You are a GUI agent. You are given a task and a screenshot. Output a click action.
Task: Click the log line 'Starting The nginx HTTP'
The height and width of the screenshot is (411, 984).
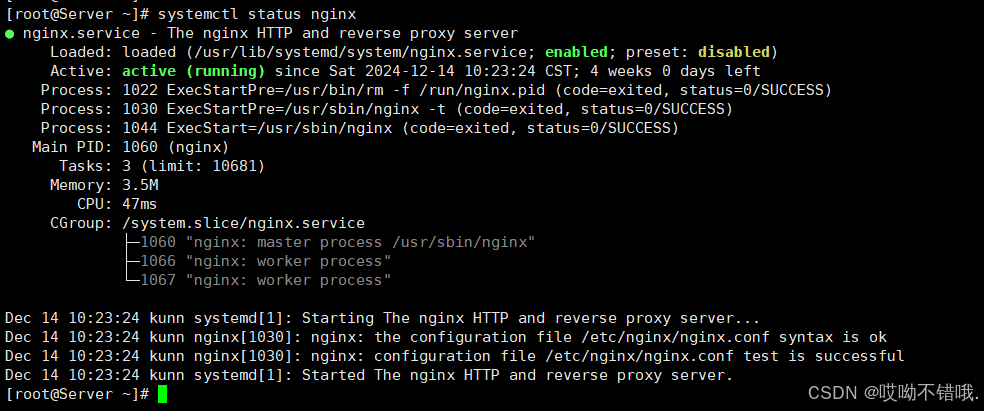pyautogui.click(x=382, y=318)
